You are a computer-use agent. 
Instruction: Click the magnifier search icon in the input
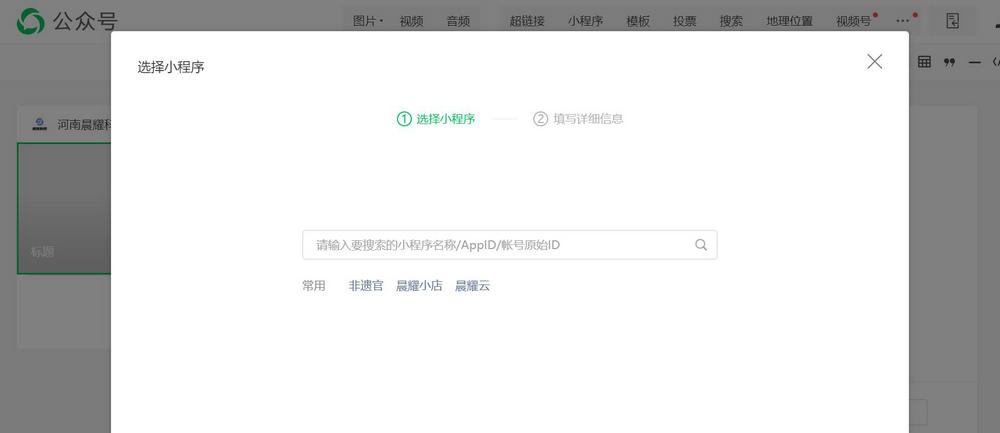click(701, 245)
